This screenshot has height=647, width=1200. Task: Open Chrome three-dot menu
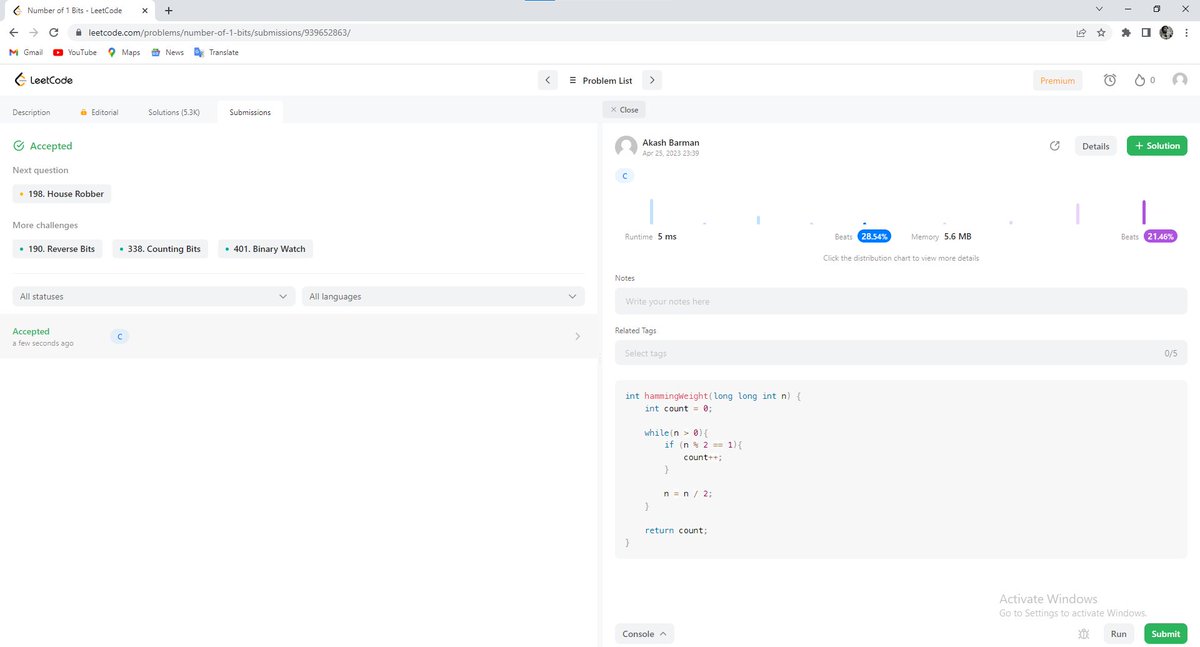pyautogui.click(x=1186, y=32)
